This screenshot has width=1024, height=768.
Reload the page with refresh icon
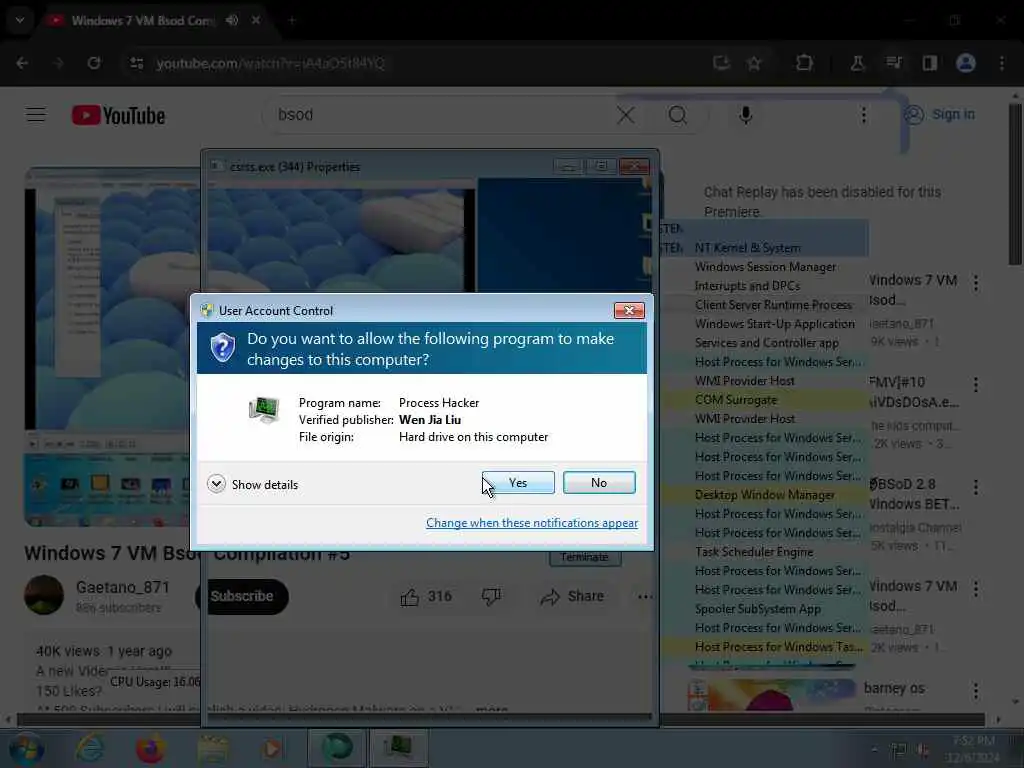point(94,63)
